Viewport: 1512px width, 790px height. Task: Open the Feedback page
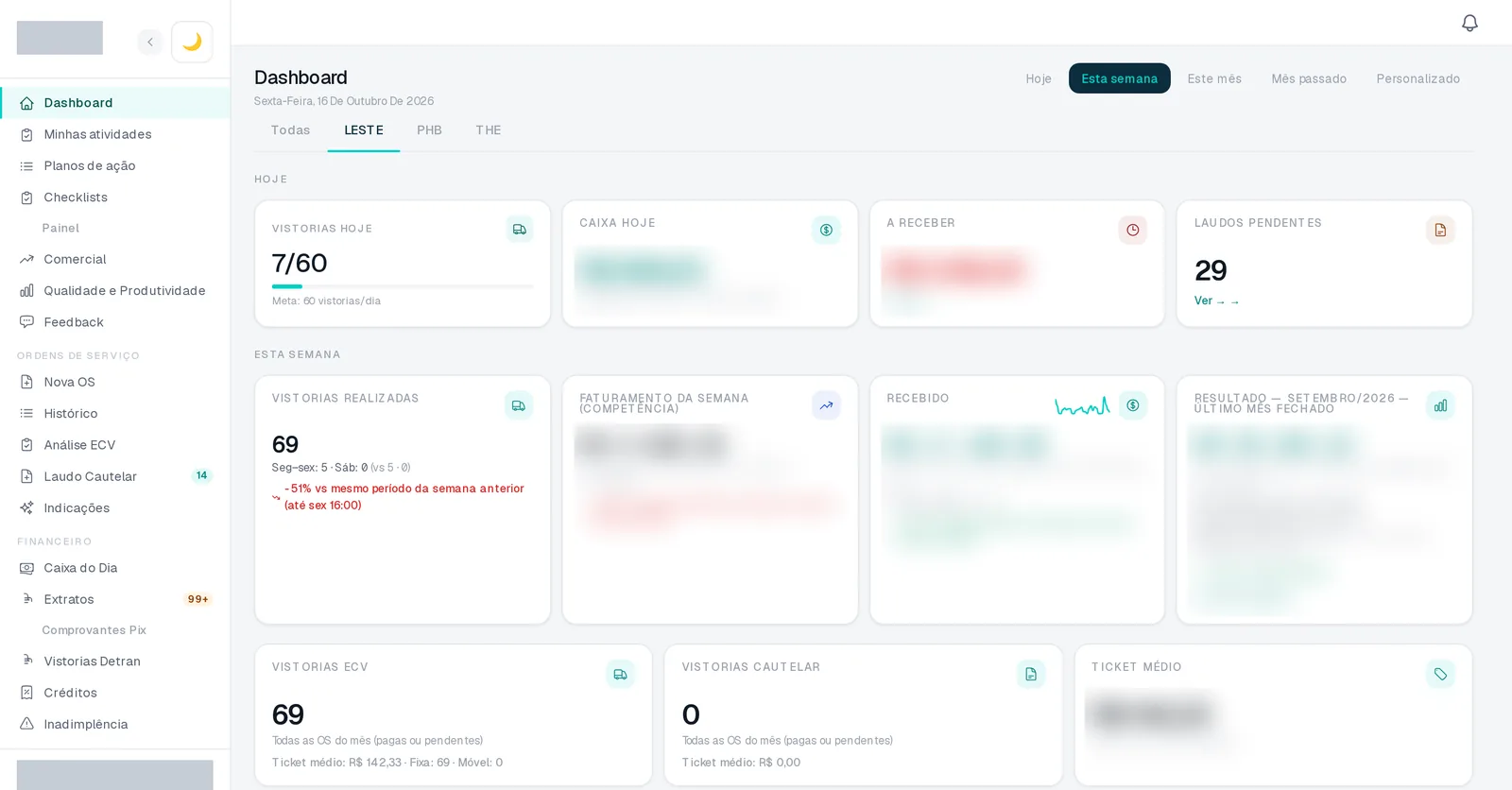pos(114,322)
